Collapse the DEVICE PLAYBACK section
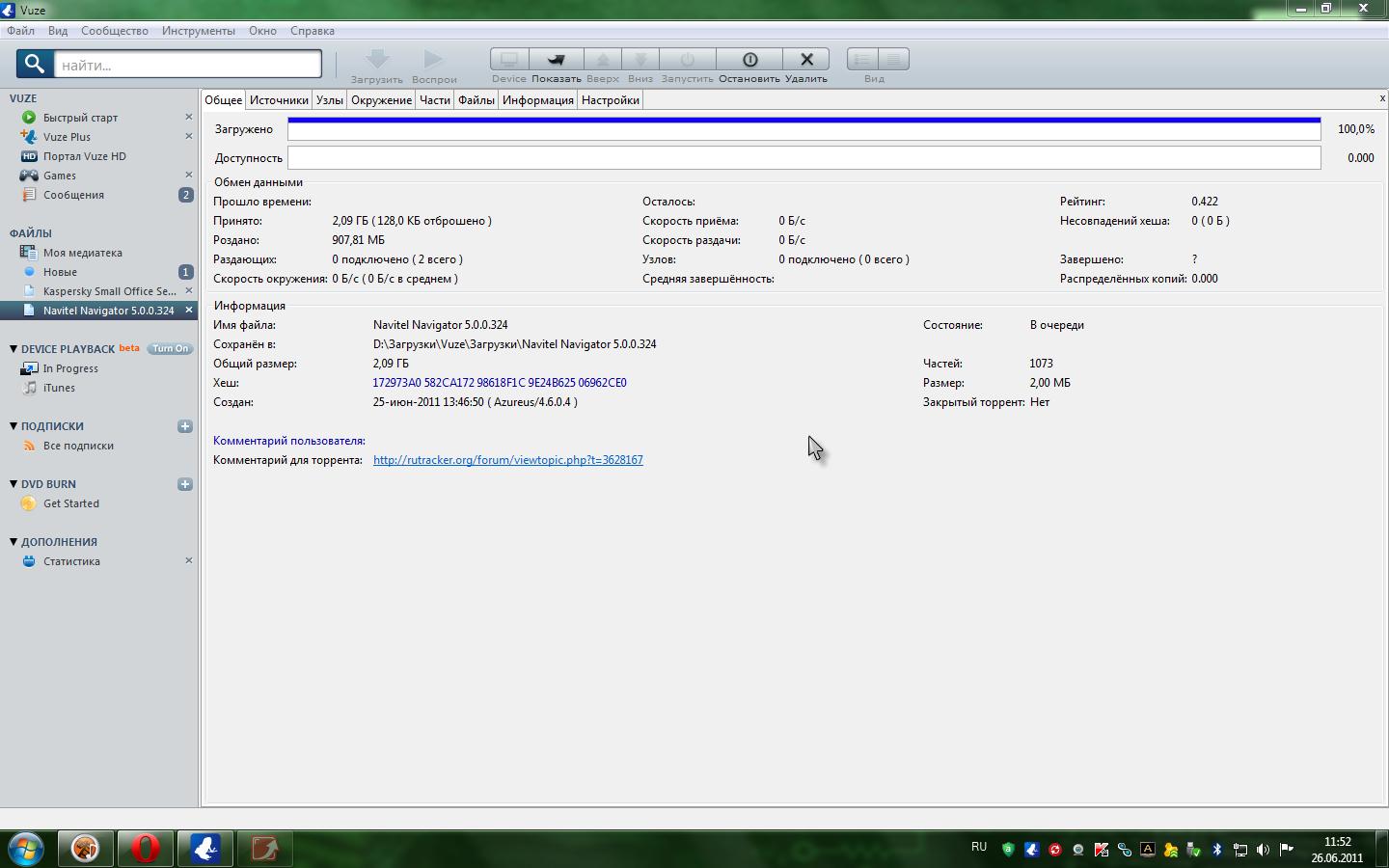Image resolution: width=1389 pixels, height=868 pixels. (14, 349)
